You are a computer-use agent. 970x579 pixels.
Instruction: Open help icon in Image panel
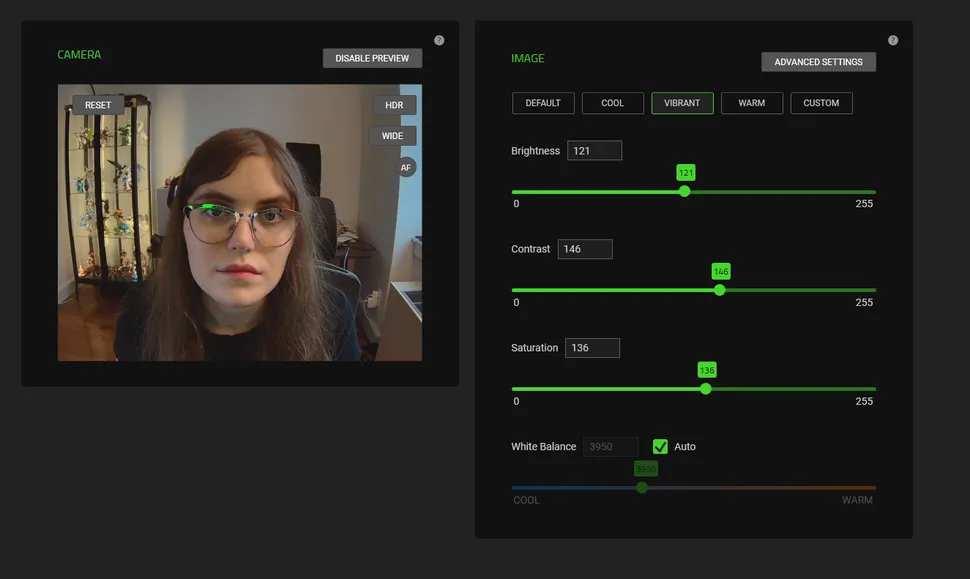893,41
